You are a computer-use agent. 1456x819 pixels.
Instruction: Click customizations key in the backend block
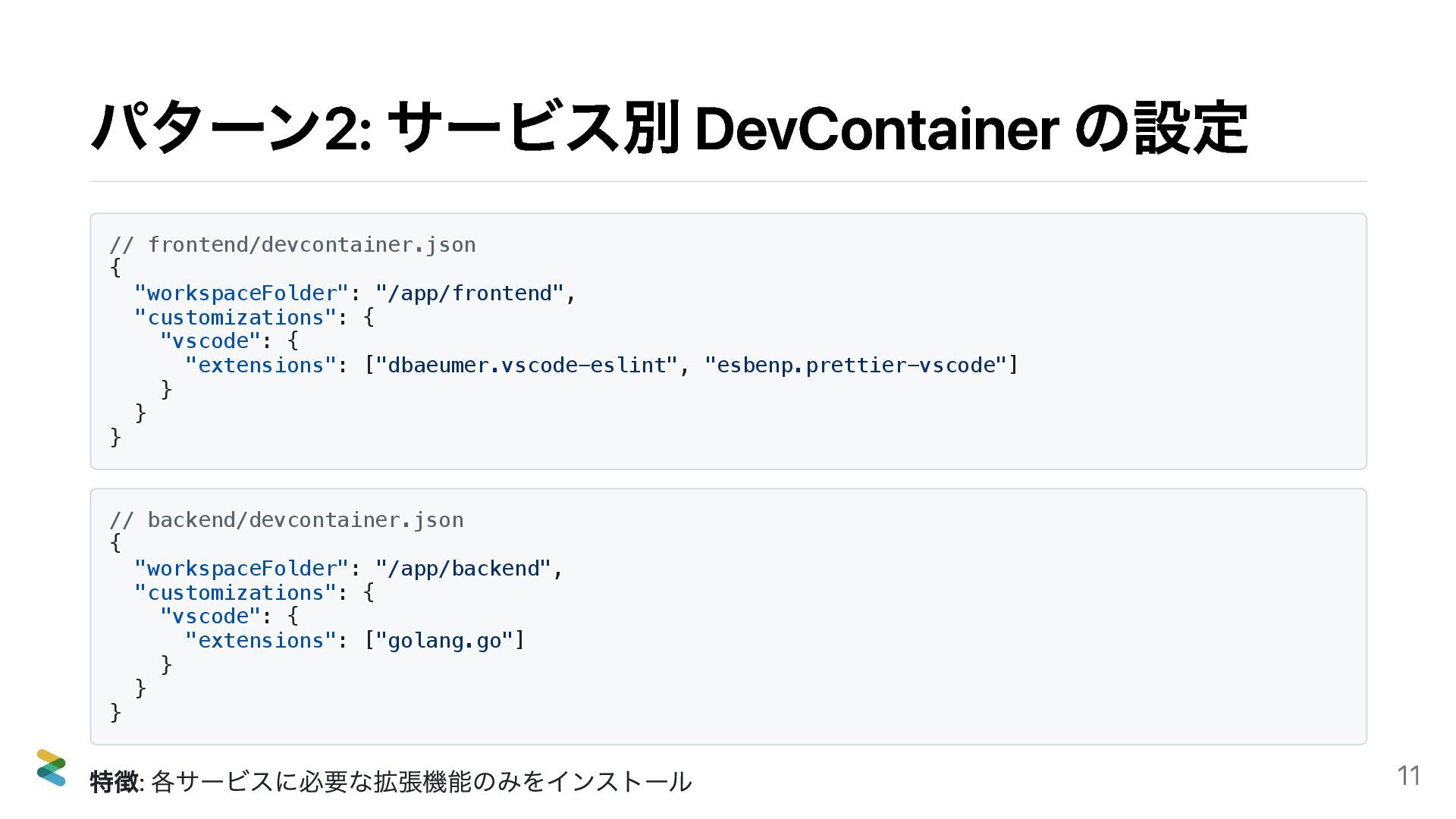pos(235,593)
